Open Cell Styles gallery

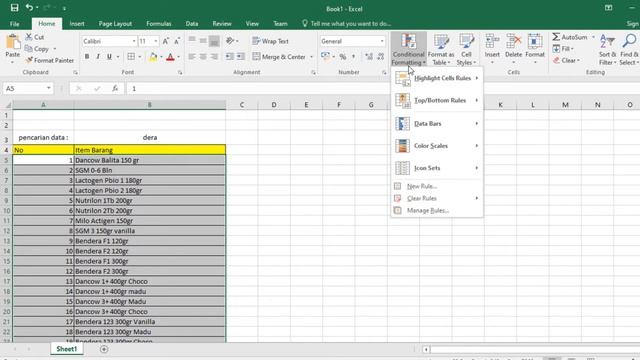pyautogui.click(x=466, y=50)
